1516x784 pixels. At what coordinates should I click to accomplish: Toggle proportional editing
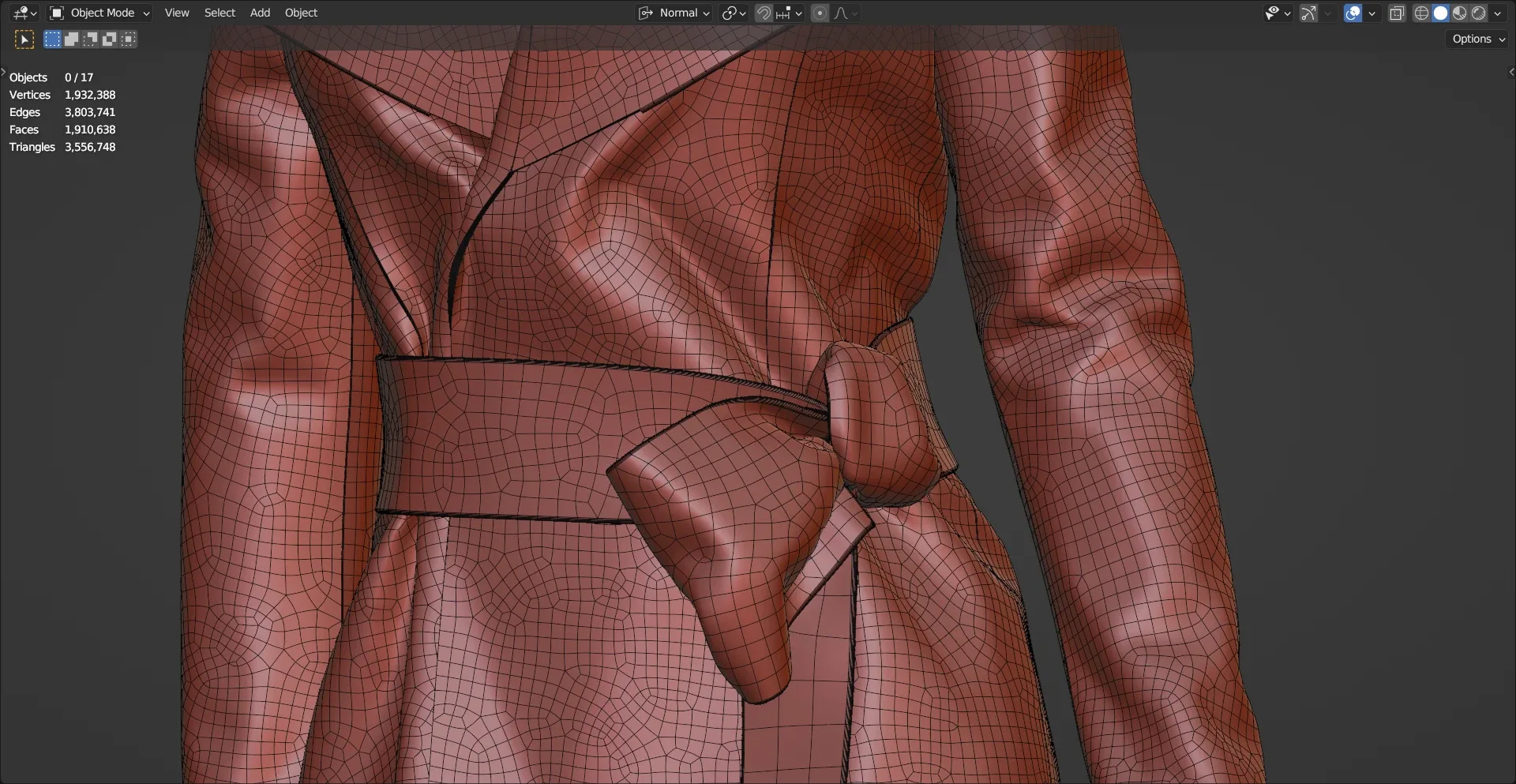[820, 13]
